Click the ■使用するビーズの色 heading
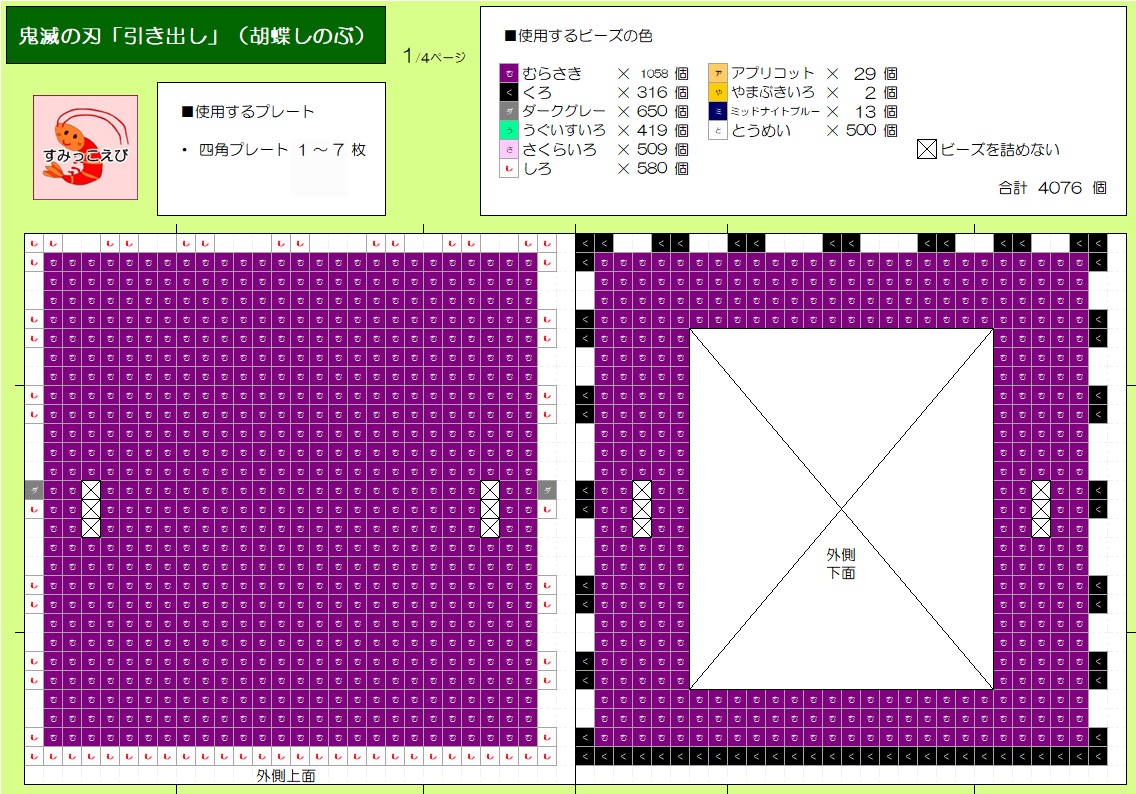This screenshot has height=794, width=1136. 578,35
